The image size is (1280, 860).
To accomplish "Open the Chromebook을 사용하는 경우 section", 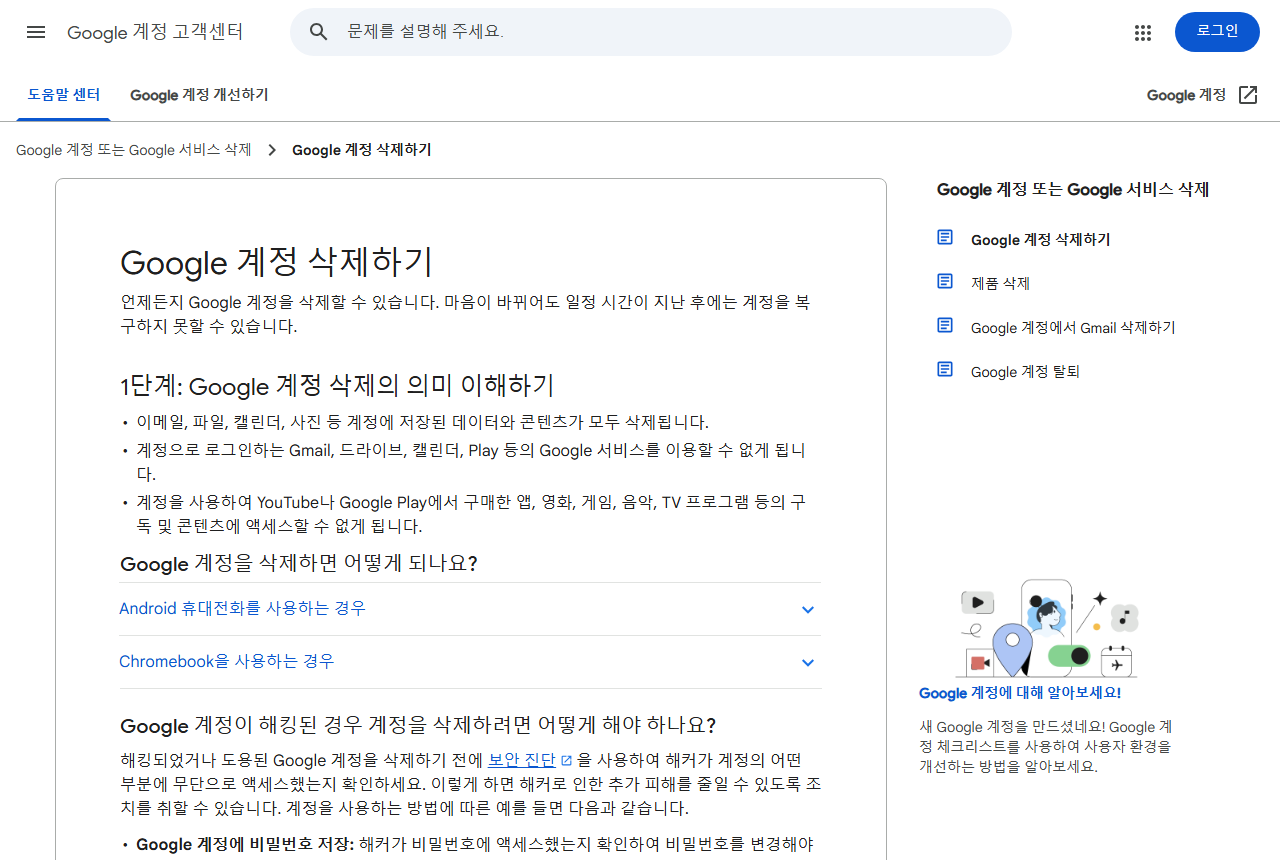I will click(x=470, y=662).
